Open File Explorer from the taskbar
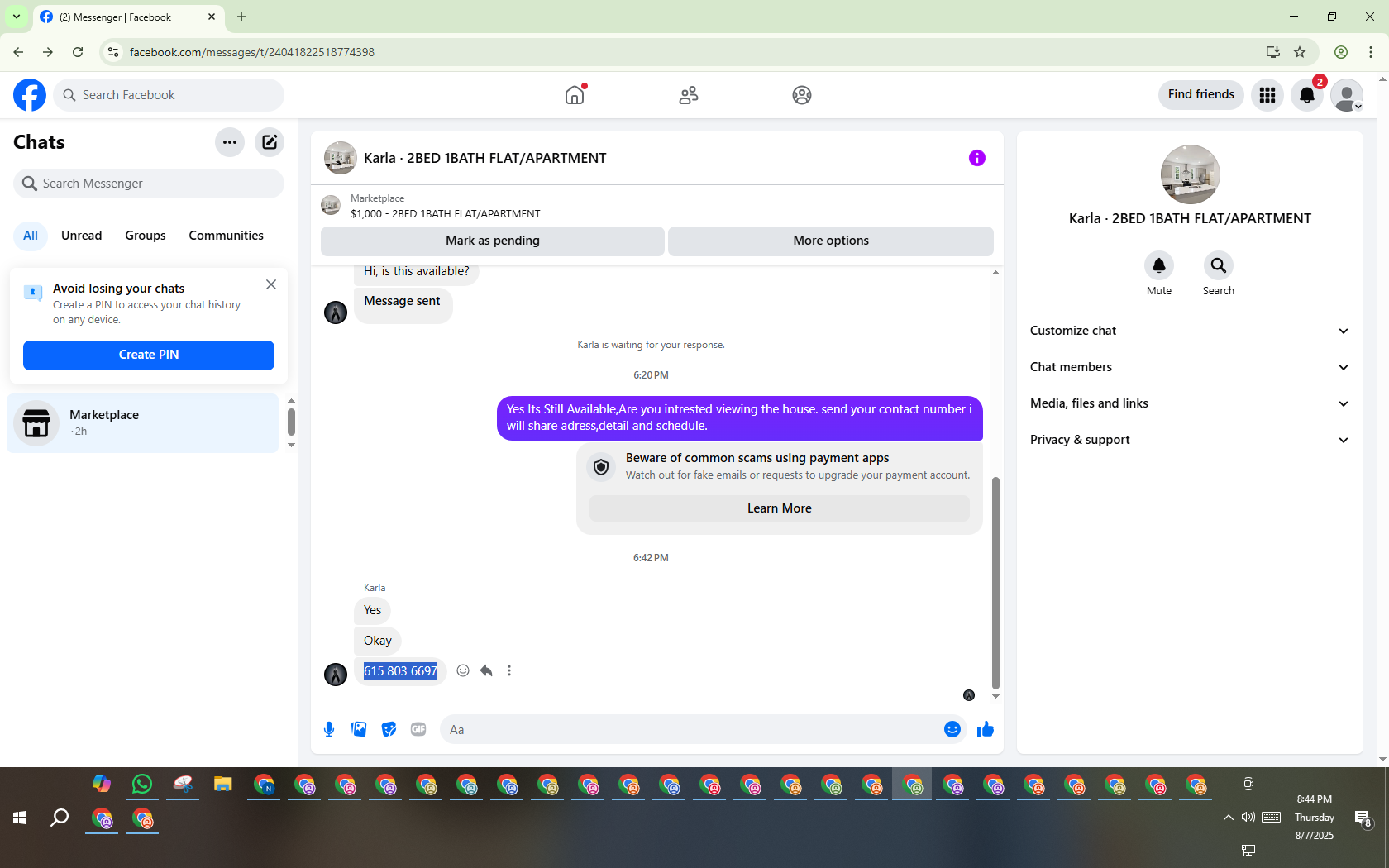The height and width of the screenshot is (868, 1389). 223,784
